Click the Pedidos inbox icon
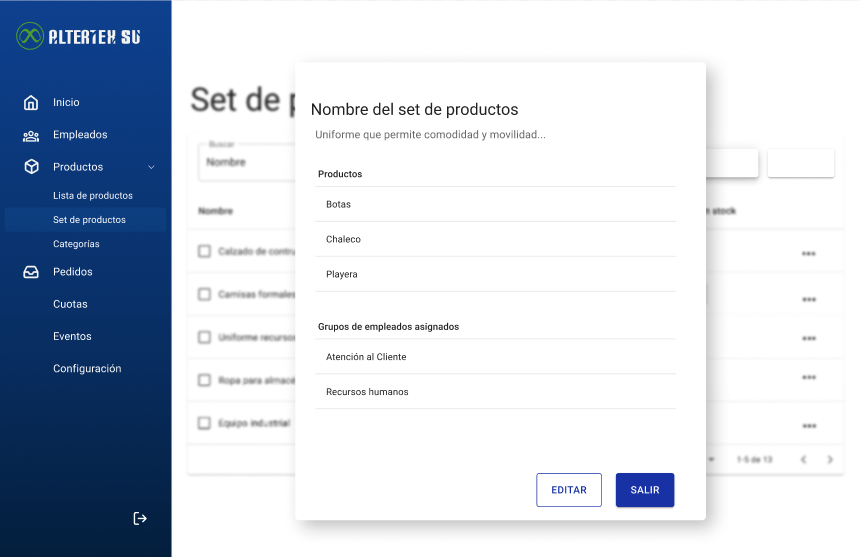The image size is (860, 557). [x=31, y=272]
